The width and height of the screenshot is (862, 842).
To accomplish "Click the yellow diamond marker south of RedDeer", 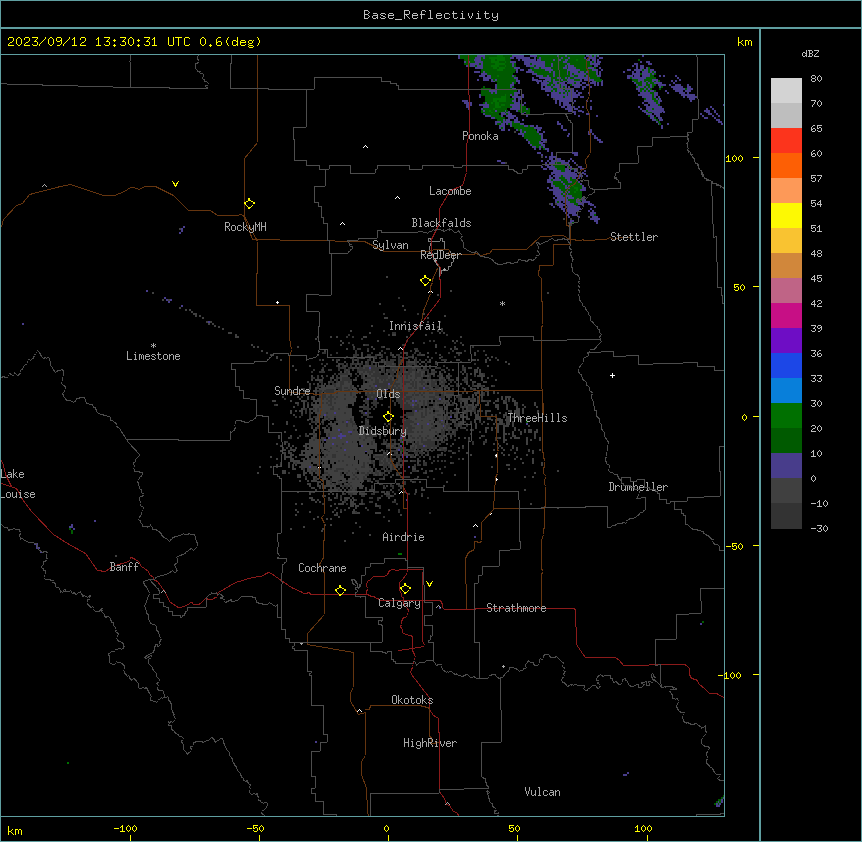I will (x=426, y=281).
